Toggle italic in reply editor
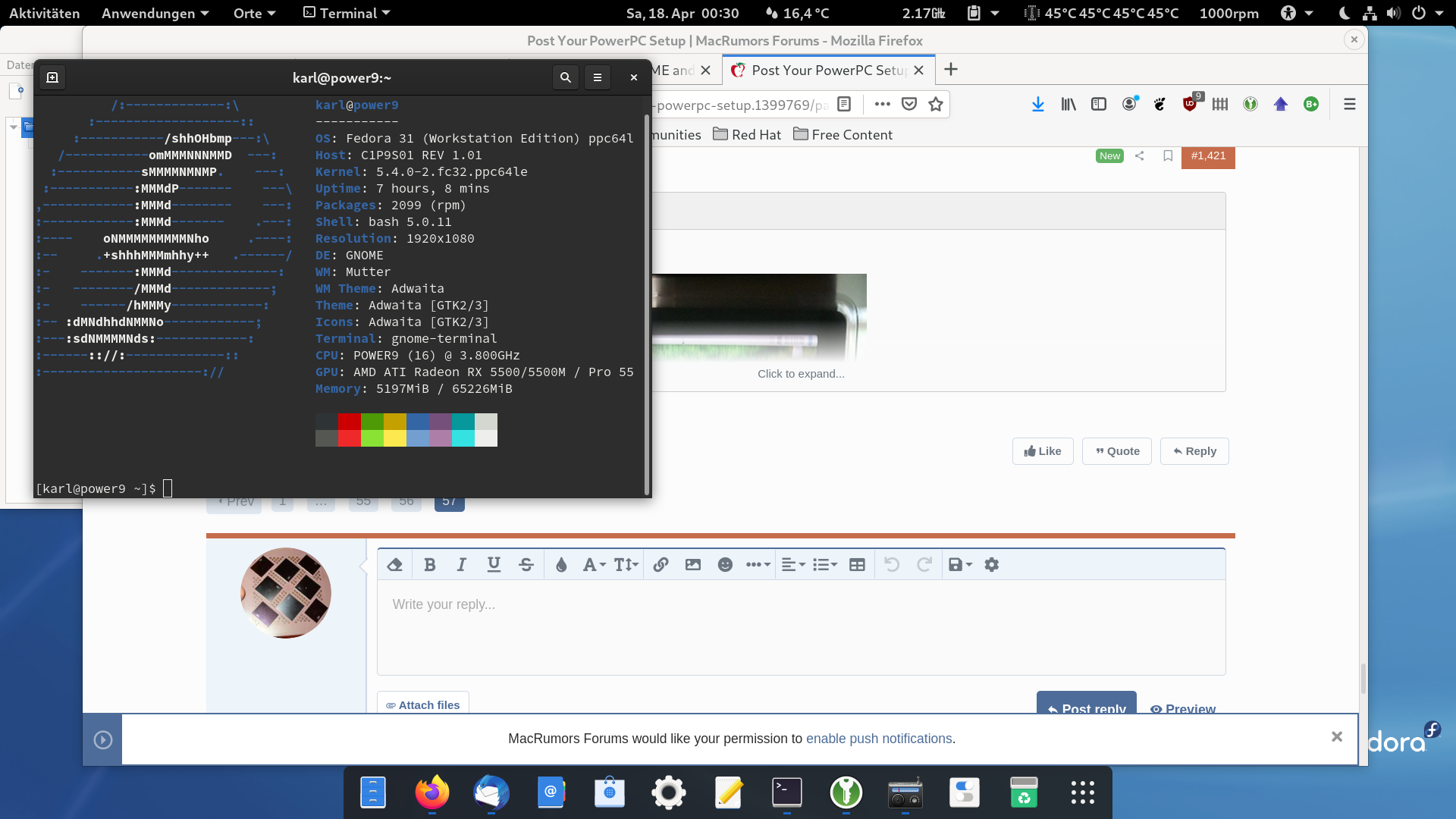This screenshot has height=819, width=1456. point(461,565)
